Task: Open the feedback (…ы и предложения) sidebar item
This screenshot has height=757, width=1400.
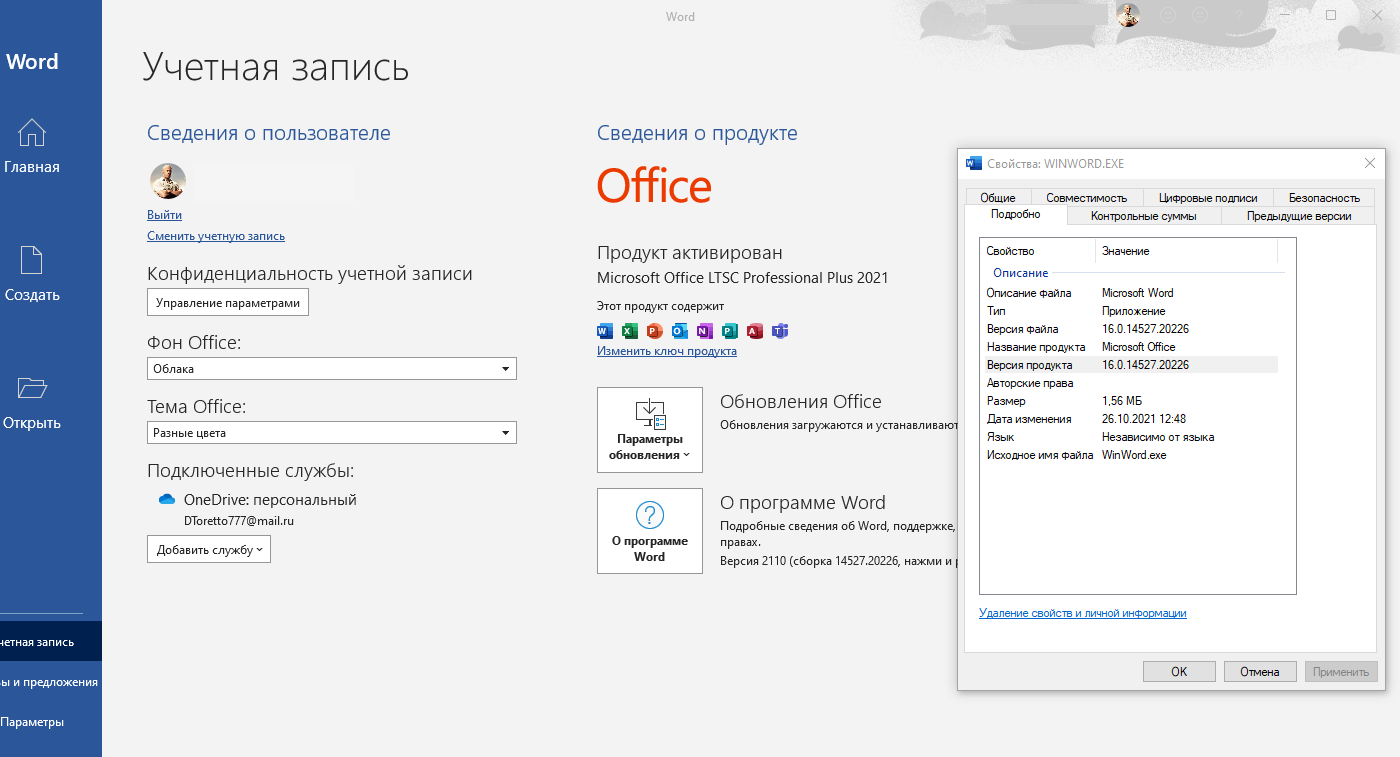Action: (x=51, y=682)
